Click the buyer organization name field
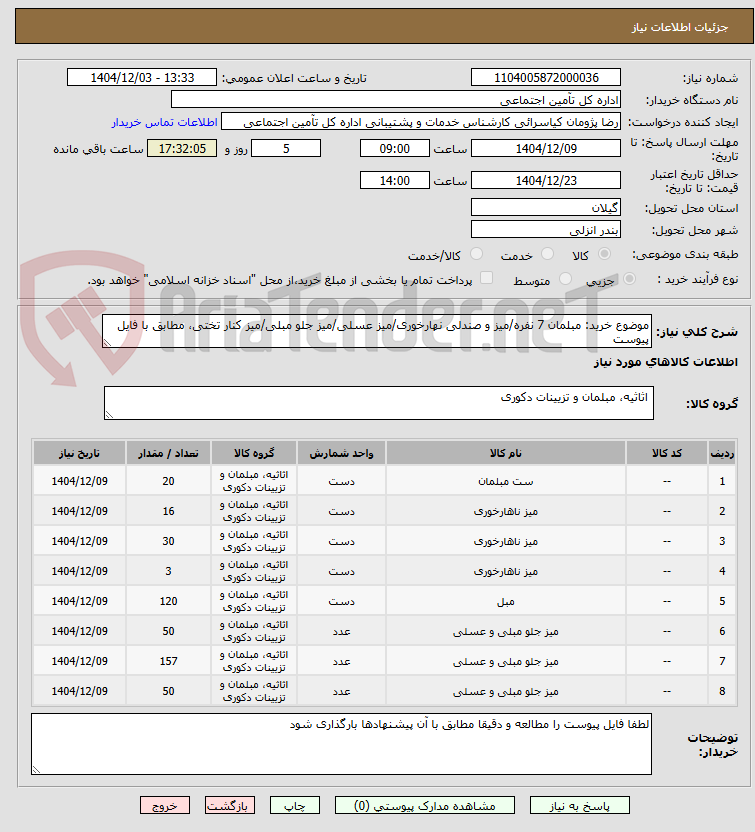 pos(396,100)
